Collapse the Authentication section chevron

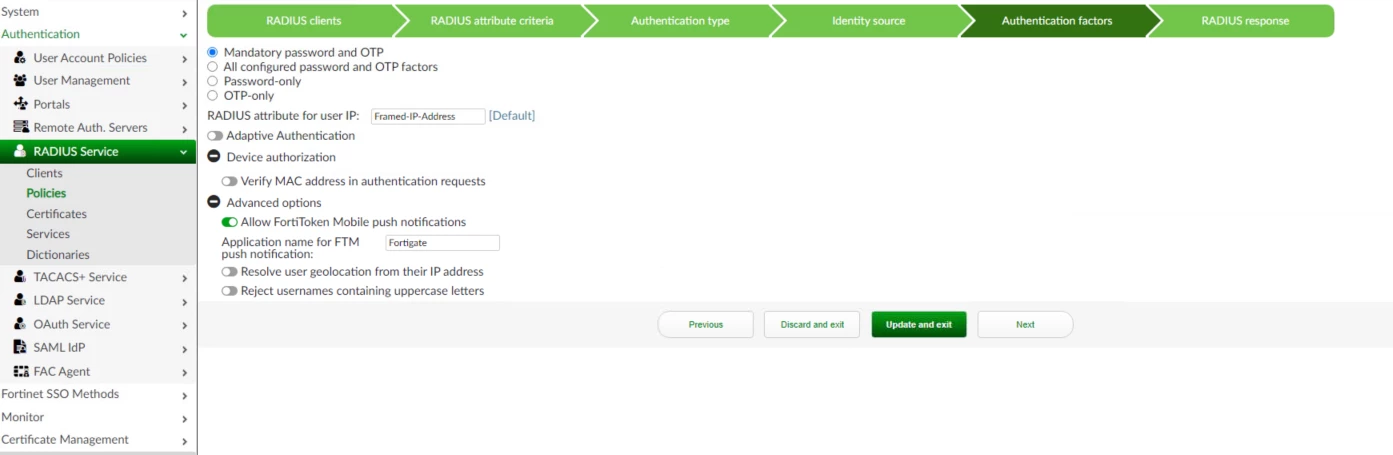click(x=184, y=35)
